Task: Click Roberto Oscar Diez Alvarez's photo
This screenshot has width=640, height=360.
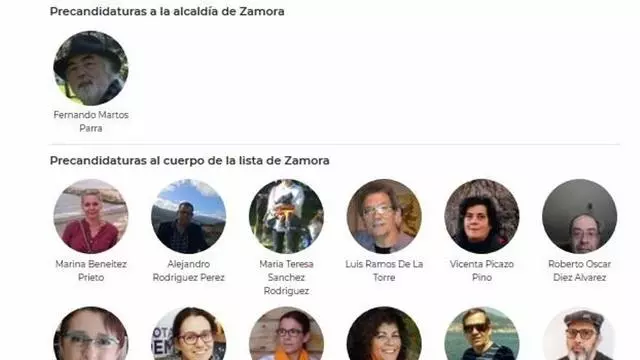Action: (580, 216)
